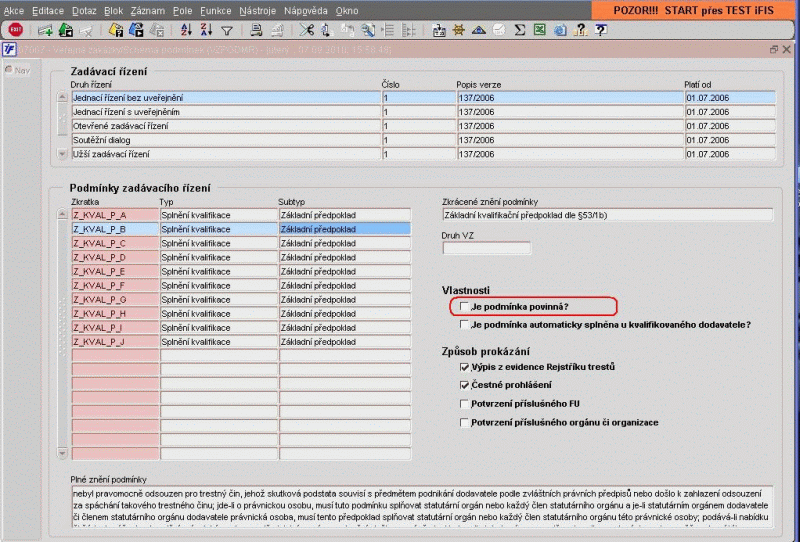The height and width of the screenshot is (542, 800).
Task: Click the Sigma summation icon
Action: pos(519,30)
